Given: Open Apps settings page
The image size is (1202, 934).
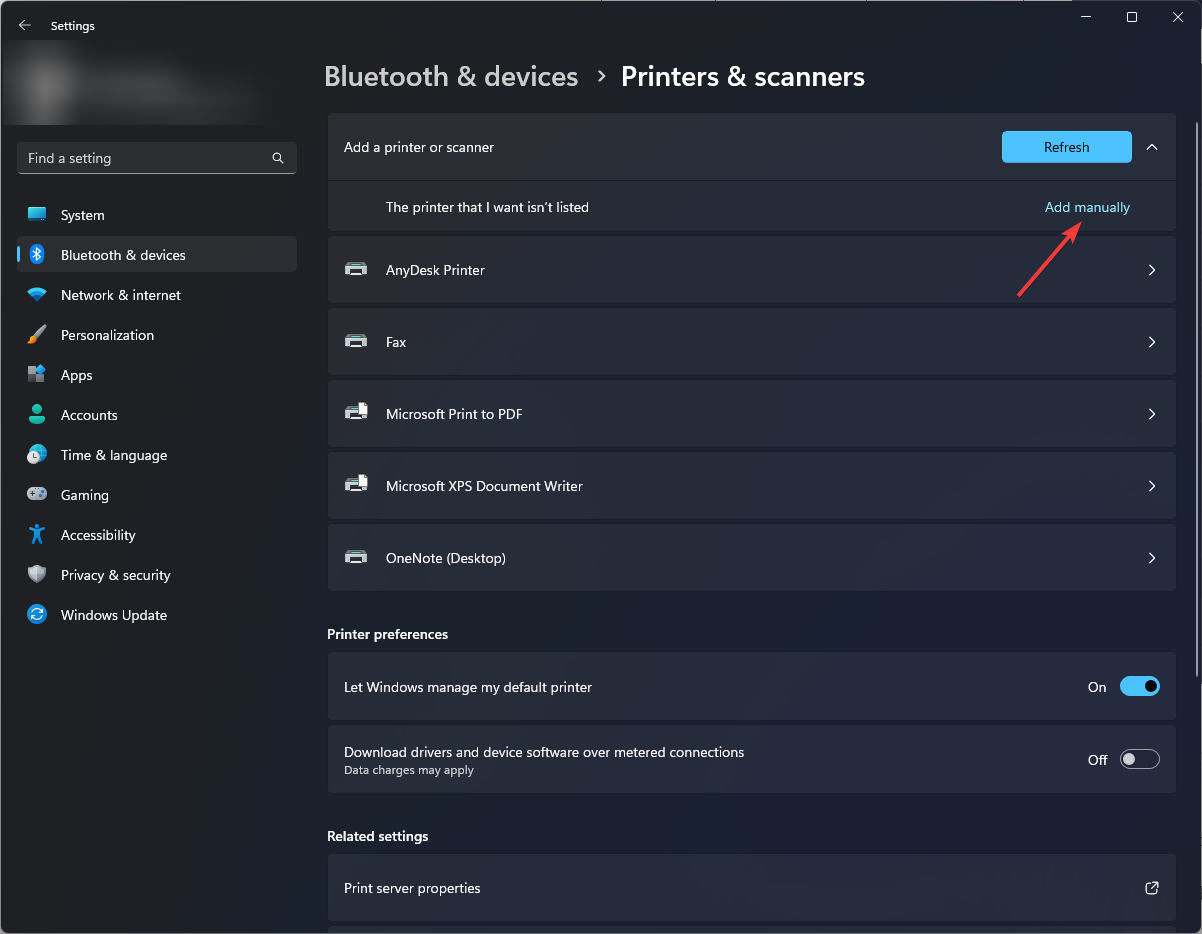Looking at the screenshot, I should click(x=157, y=375).
